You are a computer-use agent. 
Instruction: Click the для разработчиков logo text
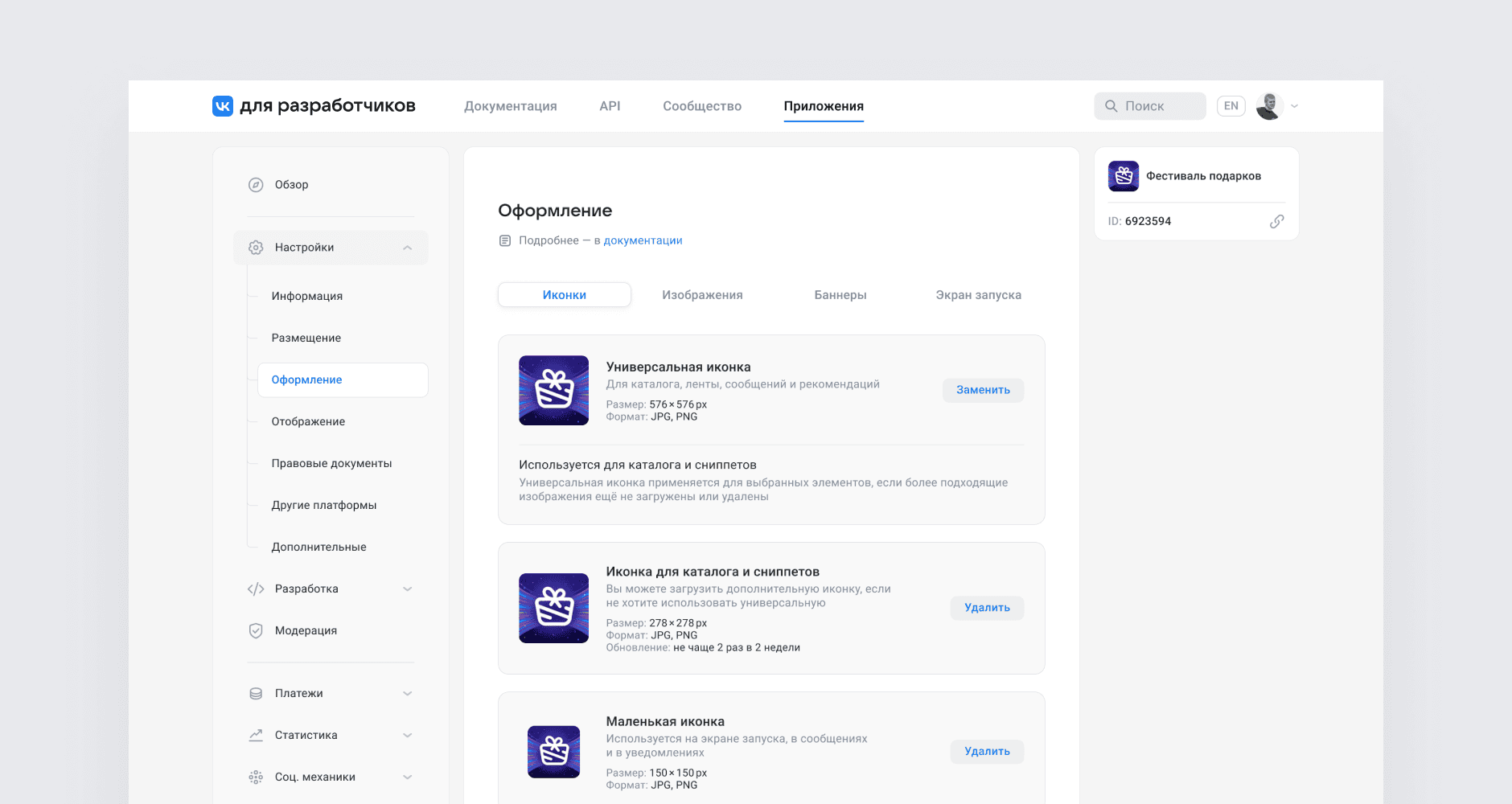pyautogui.click(x=327, y=106)
